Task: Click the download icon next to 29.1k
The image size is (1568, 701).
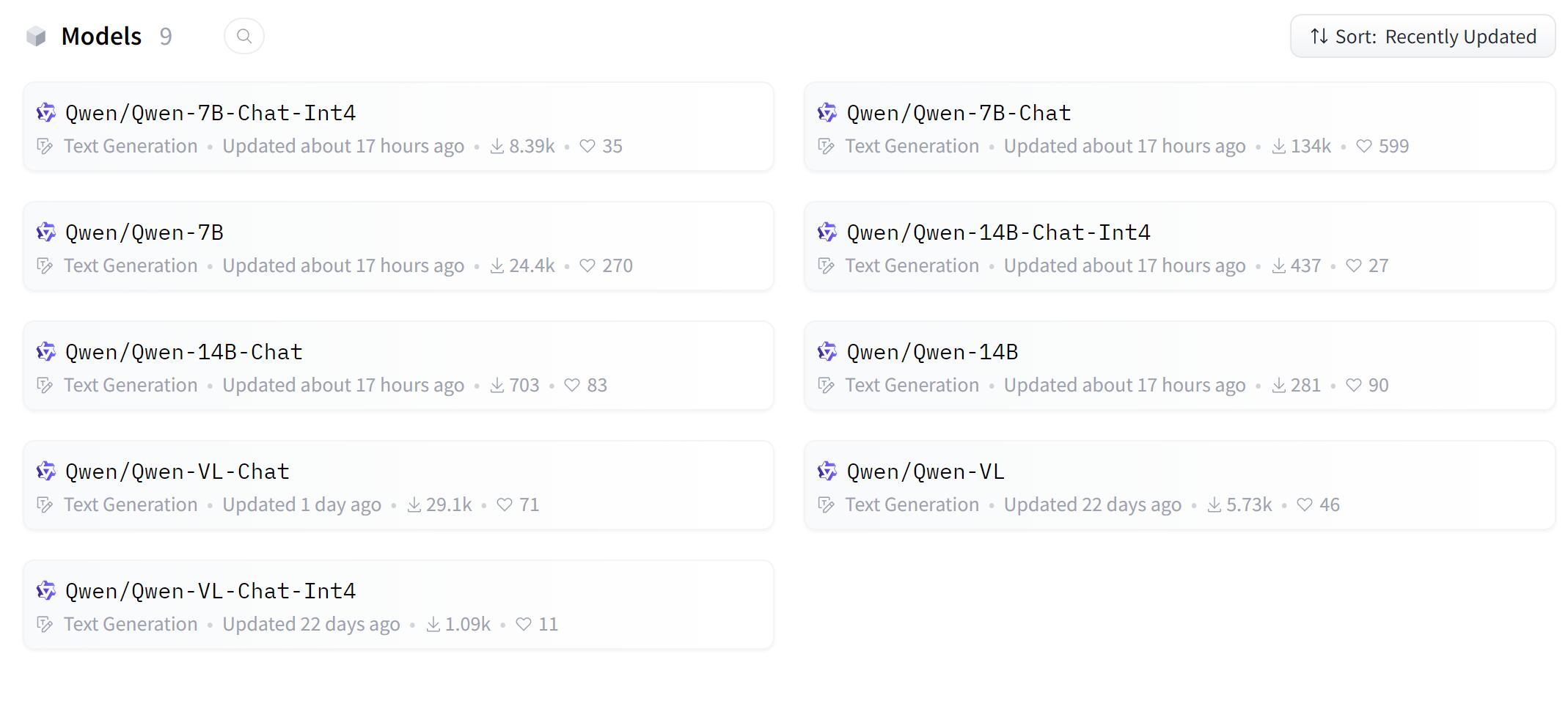Action: 414,505
